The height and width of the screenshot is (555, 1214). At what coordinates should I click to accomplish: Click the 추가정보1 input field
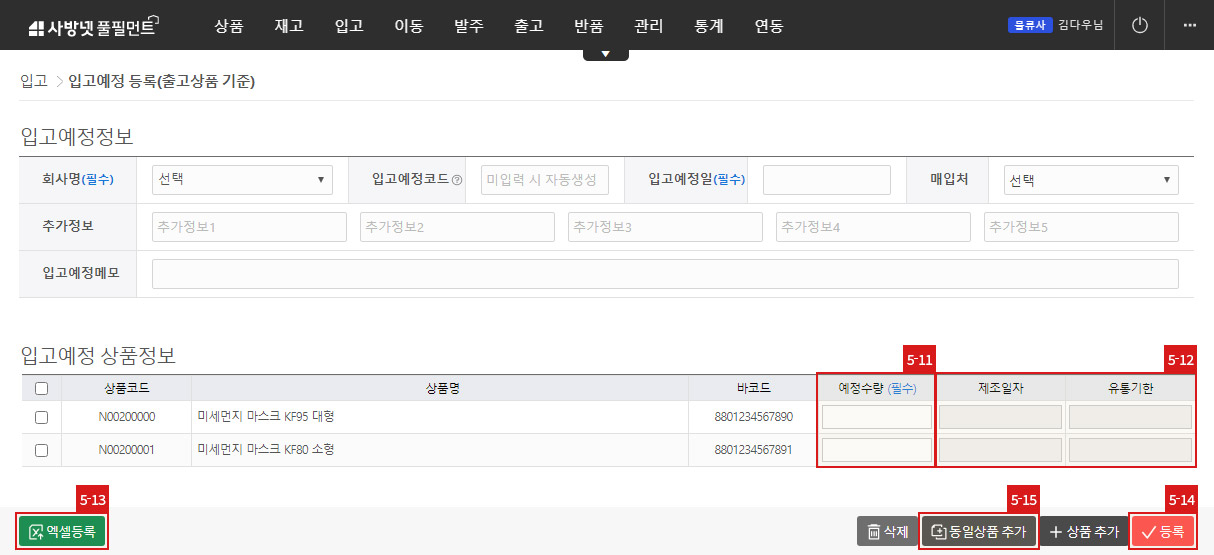[249, 227]
